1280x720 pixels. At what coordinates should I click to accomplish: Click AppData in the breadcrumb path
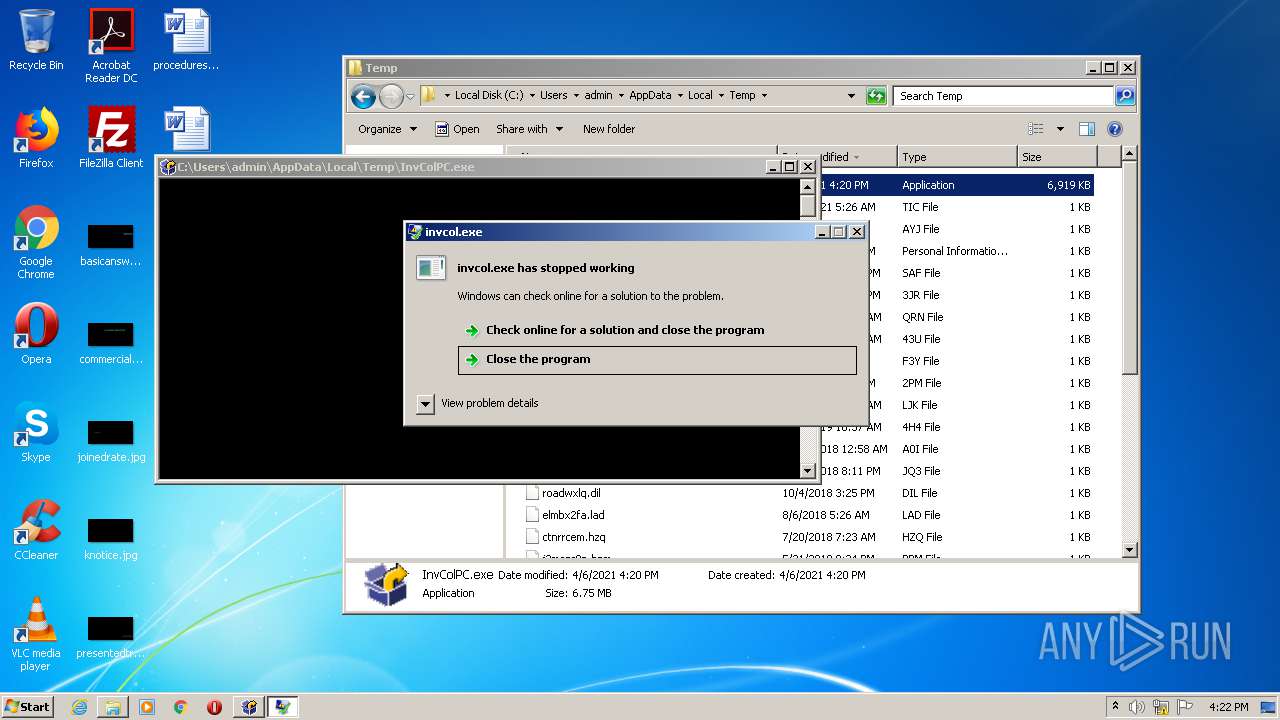650,96
